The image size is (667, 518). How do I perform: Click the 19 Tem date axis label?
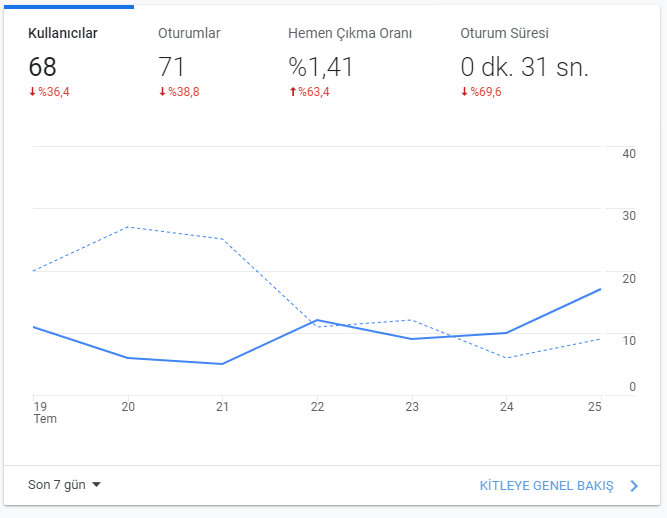coord(45,413)
